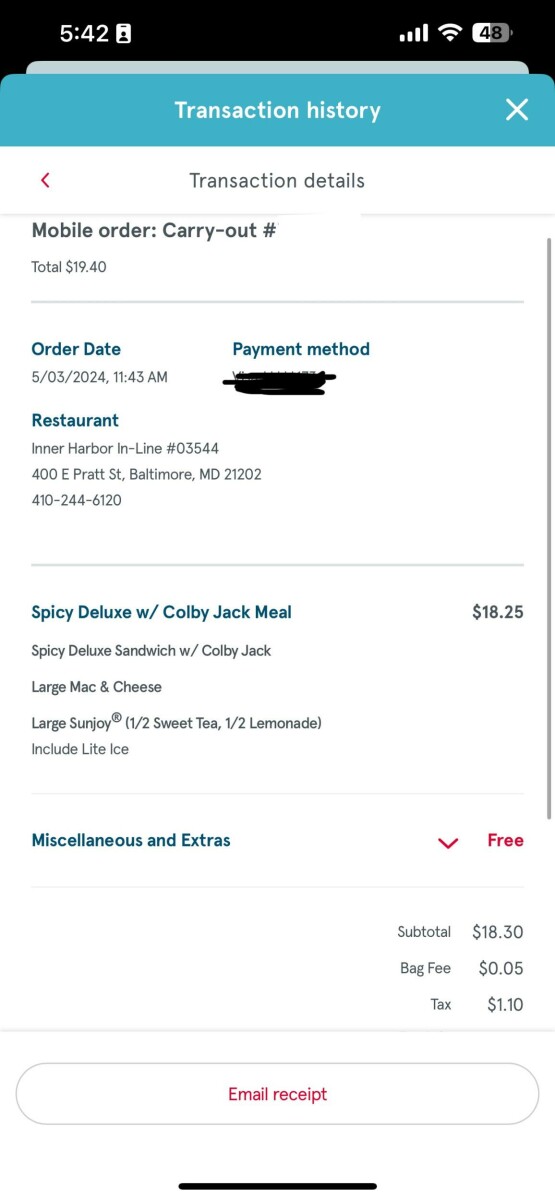The height and width of the screenshot is (1200, 555).
Task: Call restaurant at 410-244-6120
Action: (x=76, y=500)
